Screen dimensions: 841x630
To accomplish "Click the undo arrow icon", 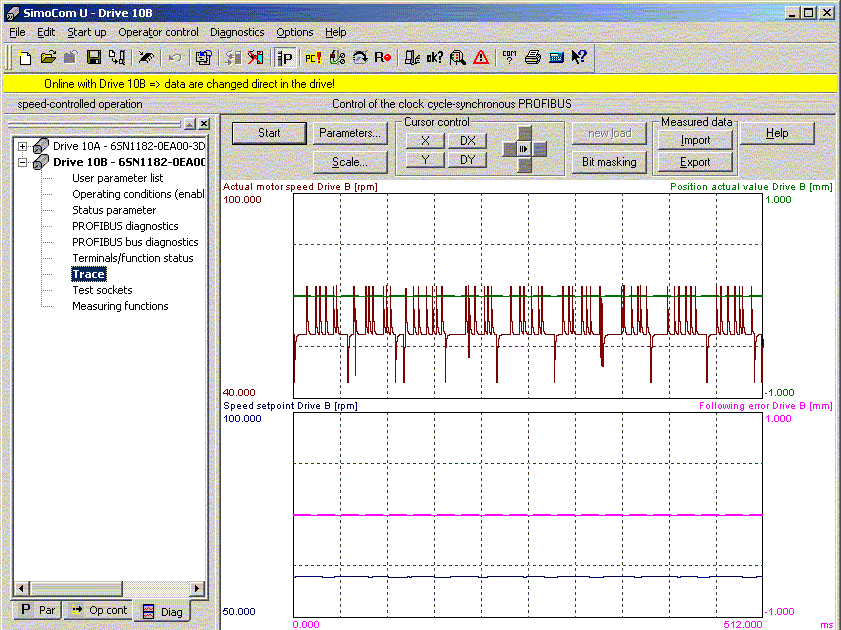I will pos(175,57).
